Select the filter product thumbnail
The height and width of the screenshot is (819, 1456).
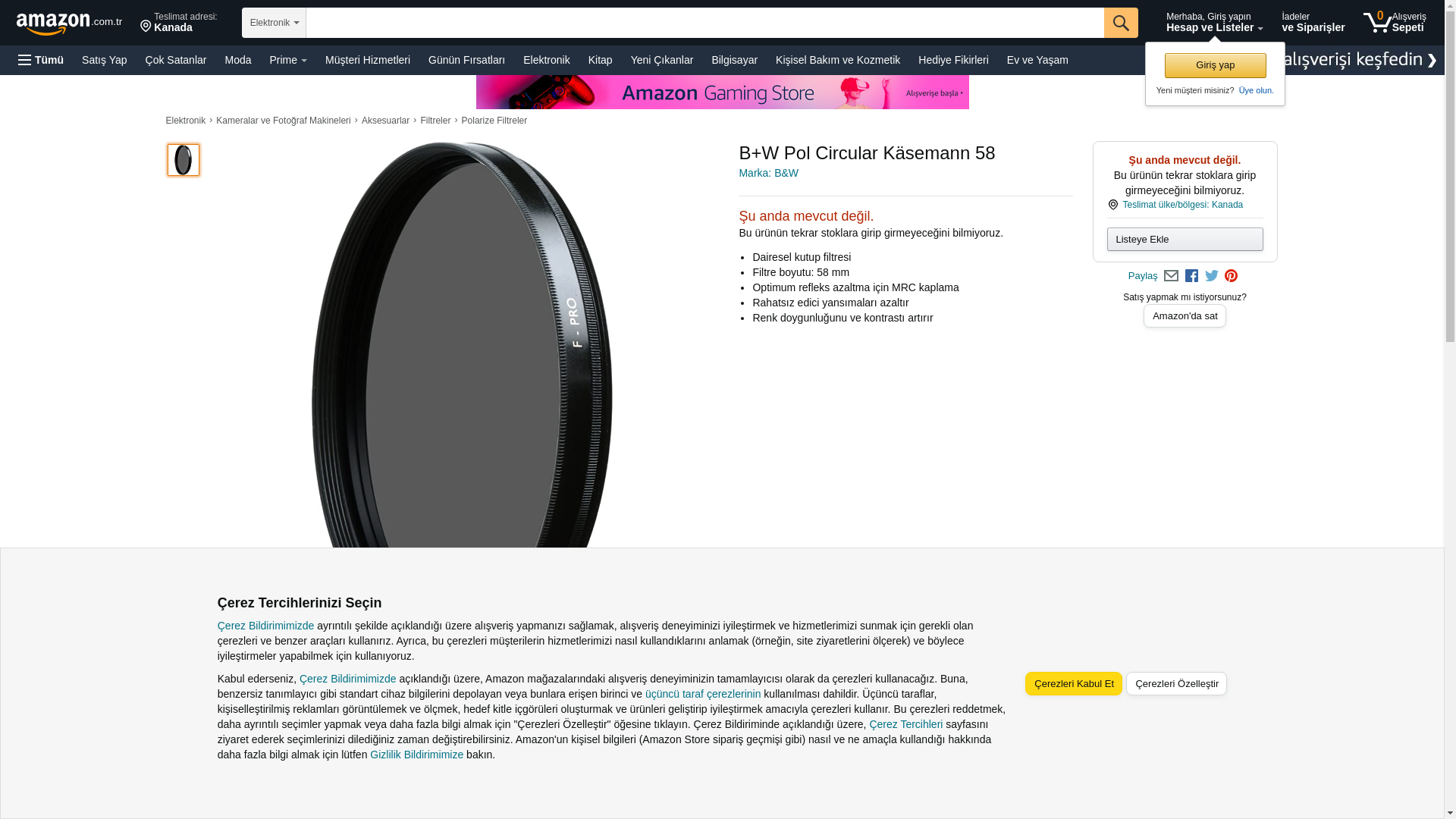[x=184, y=160]
